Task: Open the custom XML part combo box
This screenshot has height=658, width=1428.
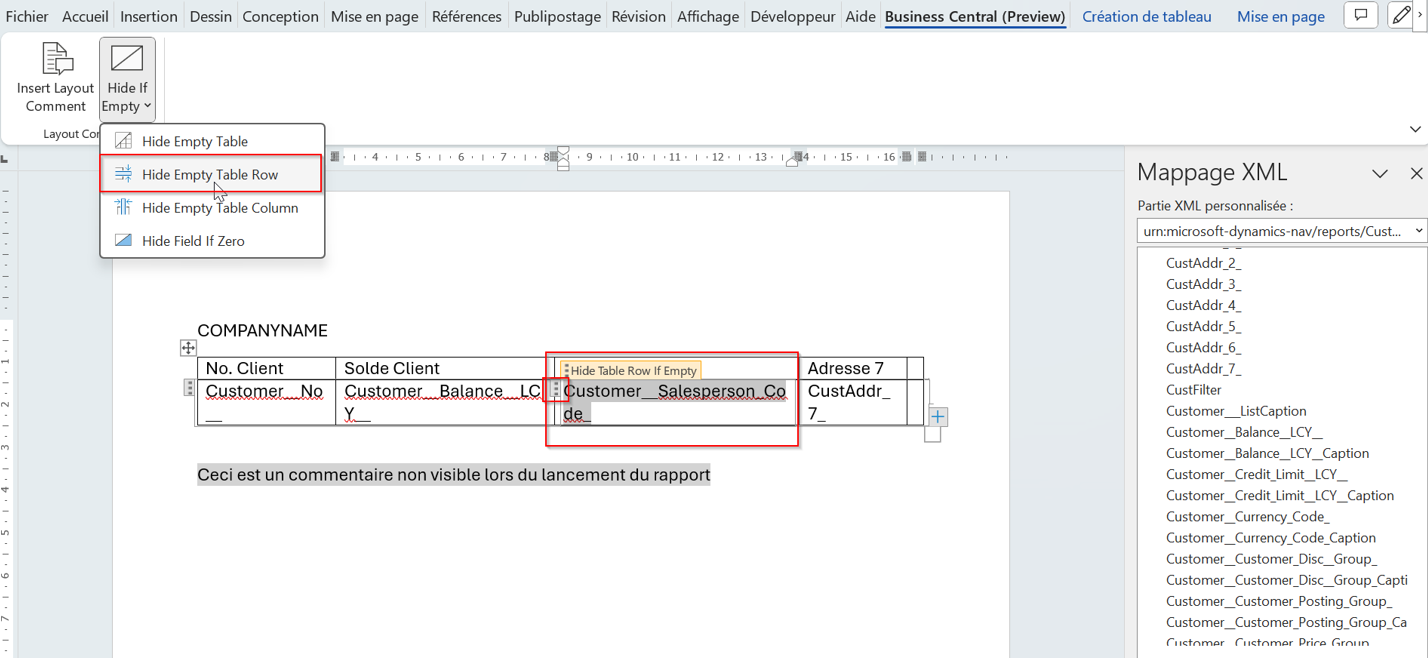Action: pos(1281,231)
